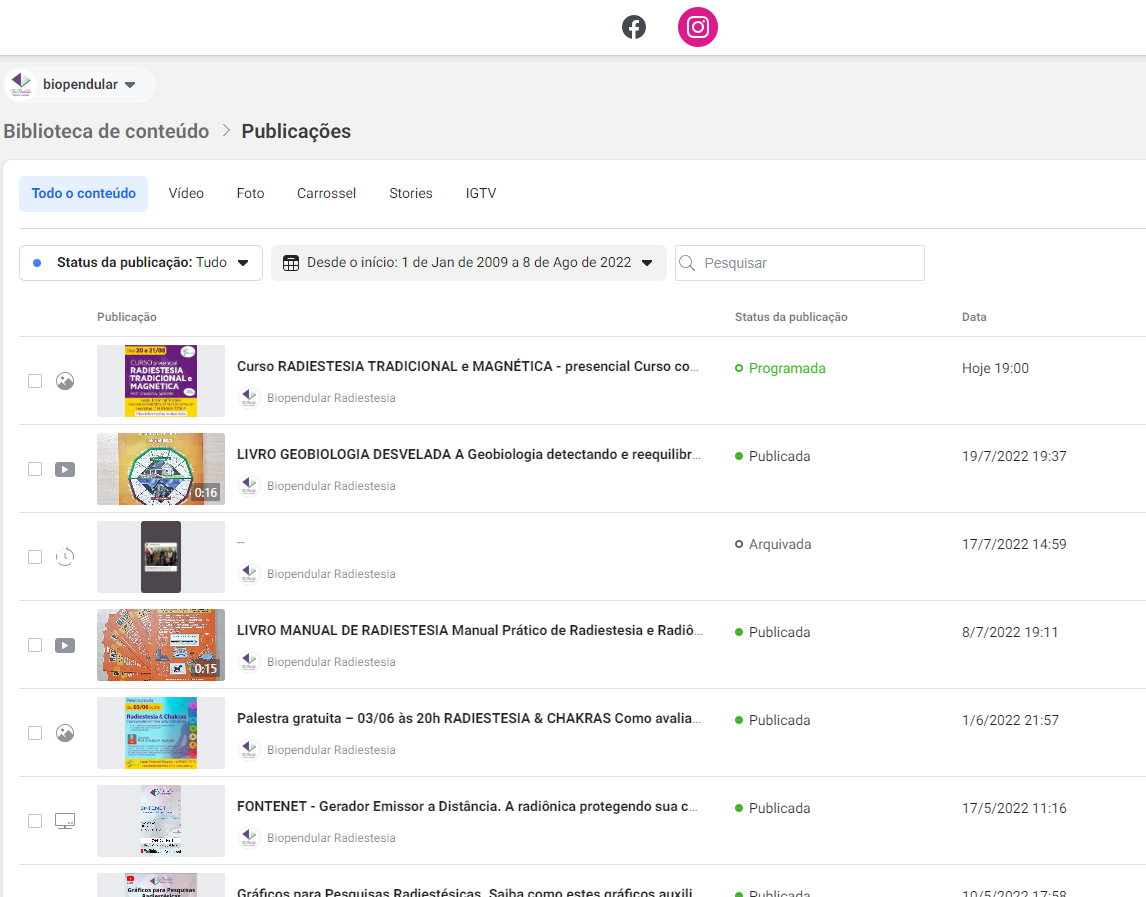
Task: Open Curso RADIESTESIA TRADICIONAL post title
Action: [468, 366]
